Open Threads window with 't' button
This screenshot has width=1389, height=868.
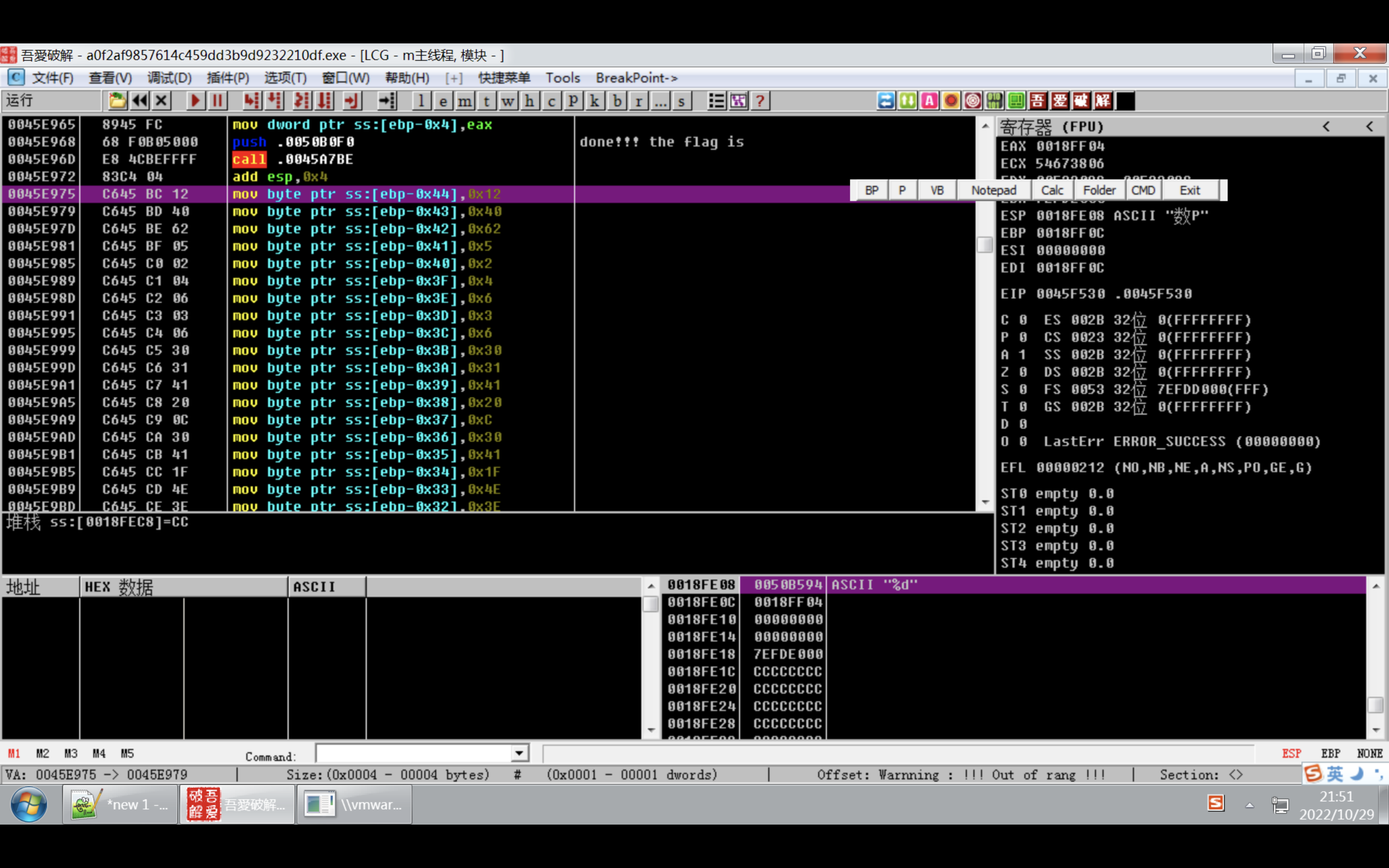[x=486, y=101]
